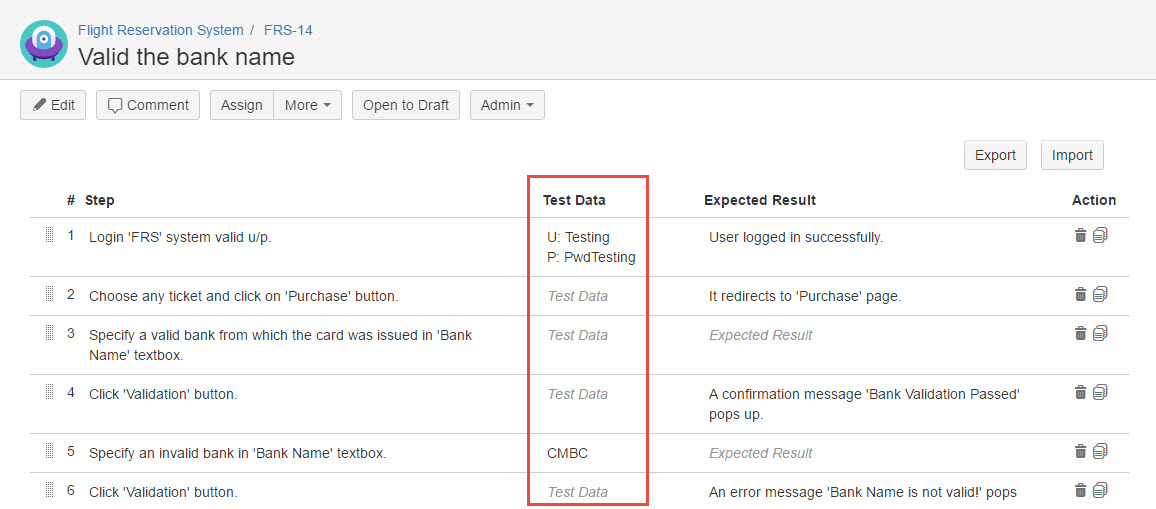Add a Comment to the issue
This screenshot has width=1156, height=509.
click(x=148, y=105)
